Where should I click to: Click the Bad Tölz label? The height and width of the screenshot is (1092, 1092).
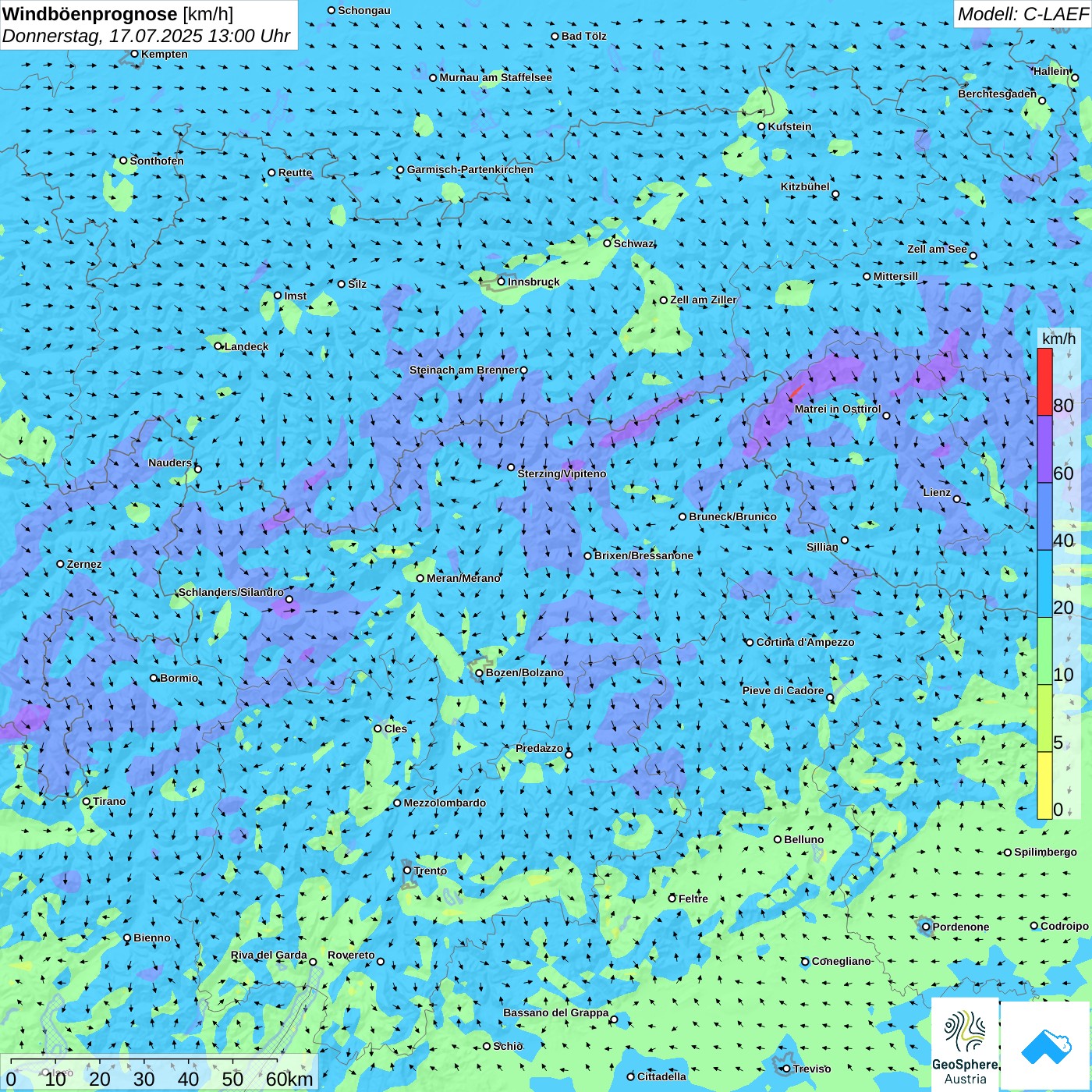coord(583,36)
